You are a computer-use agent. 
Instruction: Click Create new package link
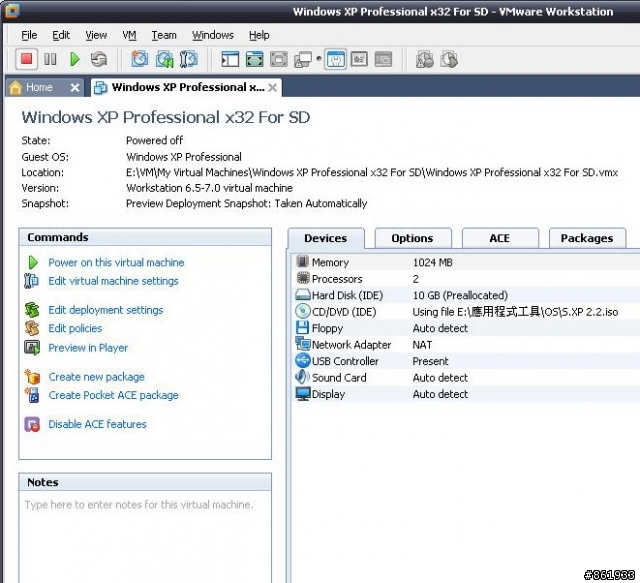click(x=96, y=377)
